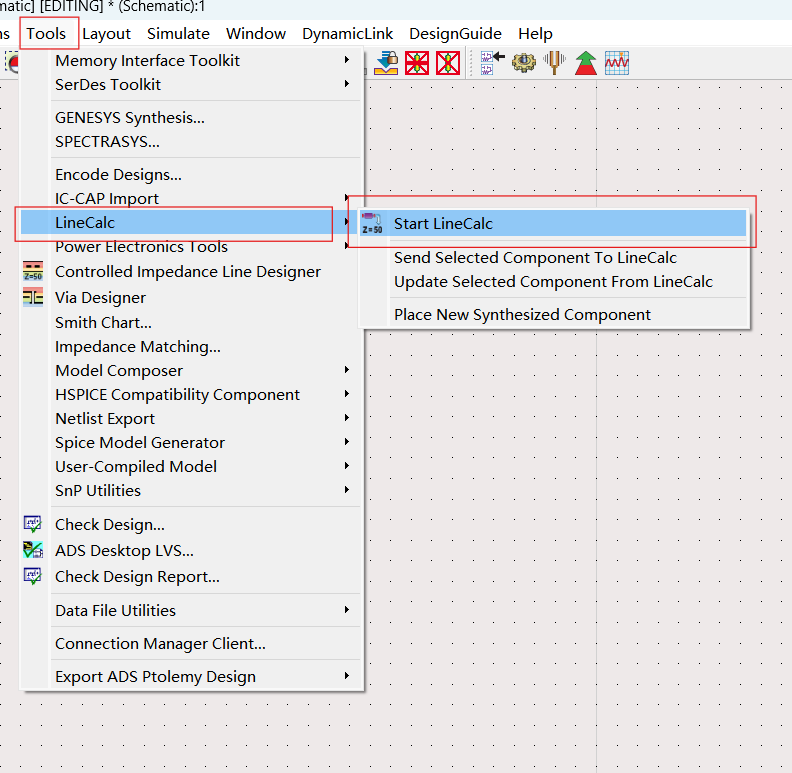Expand Export ADS Ptolemy Design submenu

[x=191, y=677]
